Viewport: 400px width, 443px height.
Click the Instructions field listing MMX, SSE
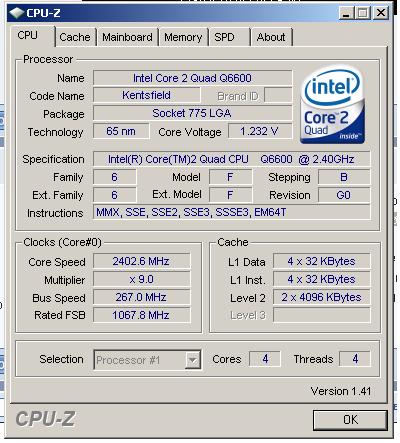pyautogui.click(x=231, y=212)
